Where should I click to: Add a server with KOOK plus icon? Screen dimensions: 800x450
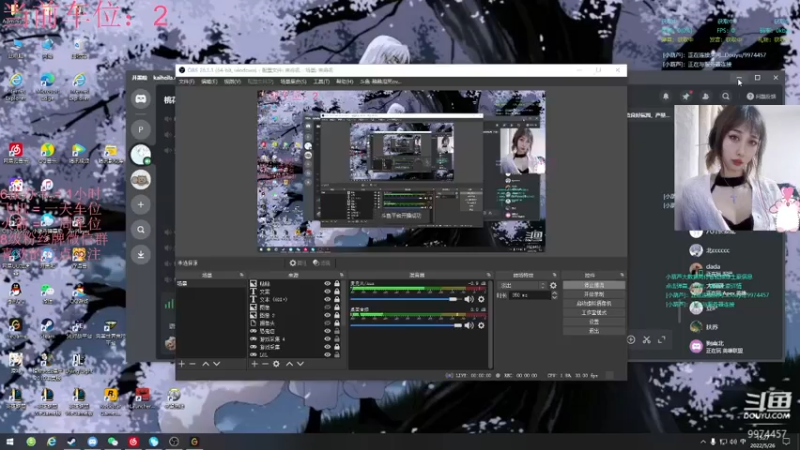141,205
